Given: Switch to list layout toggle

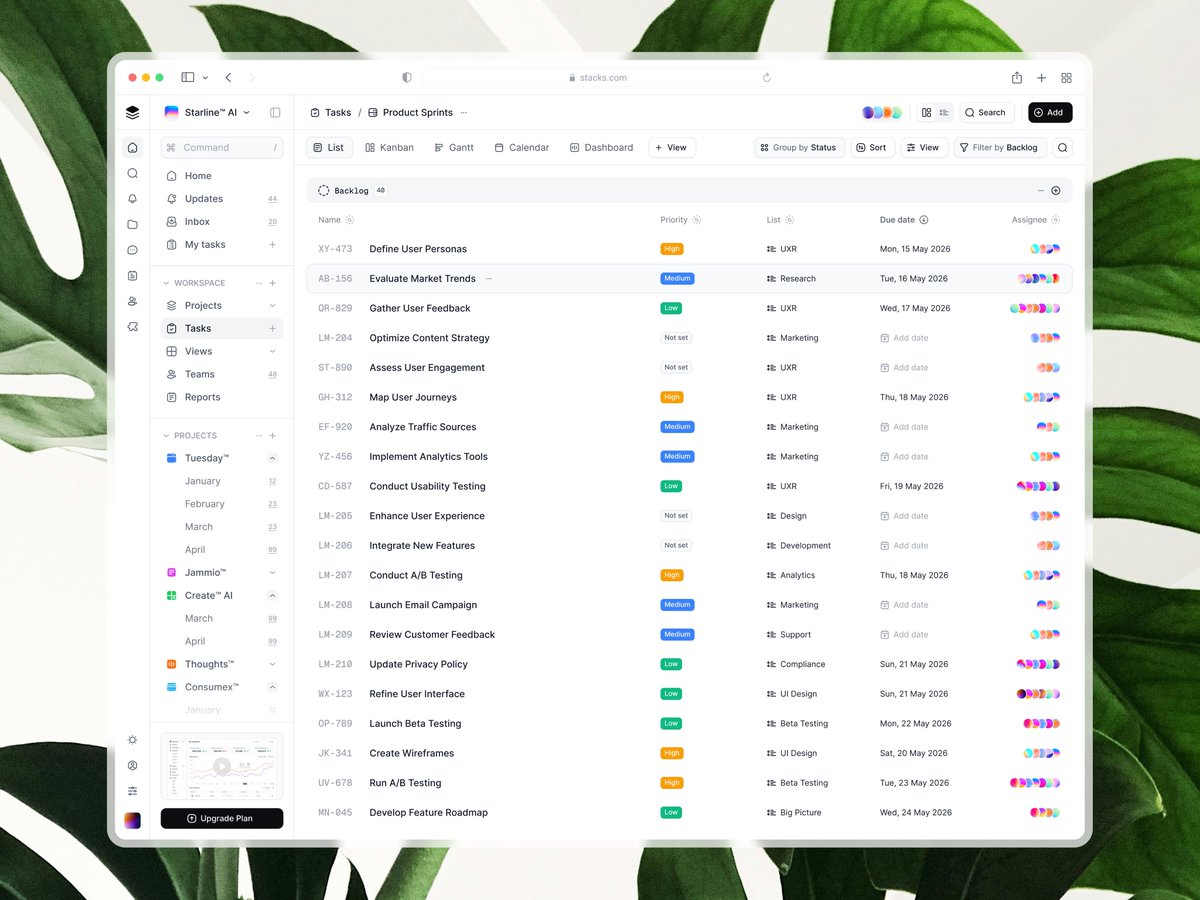Looking at the screenshot, I should 944,113.
